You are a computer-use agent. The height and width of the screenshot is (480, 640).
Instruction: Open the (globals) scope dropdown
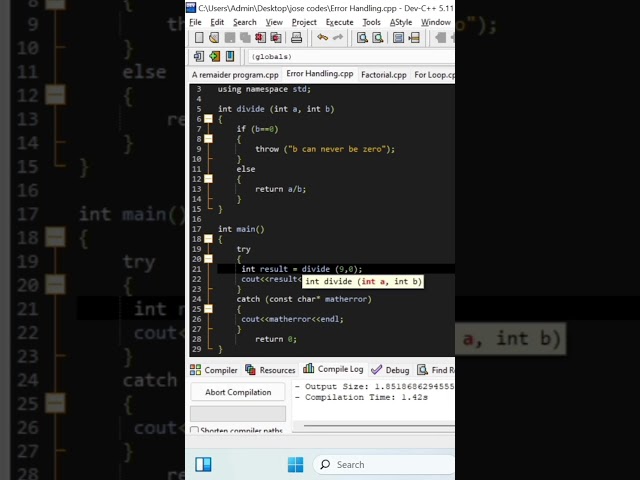click(x=351, y=56)
